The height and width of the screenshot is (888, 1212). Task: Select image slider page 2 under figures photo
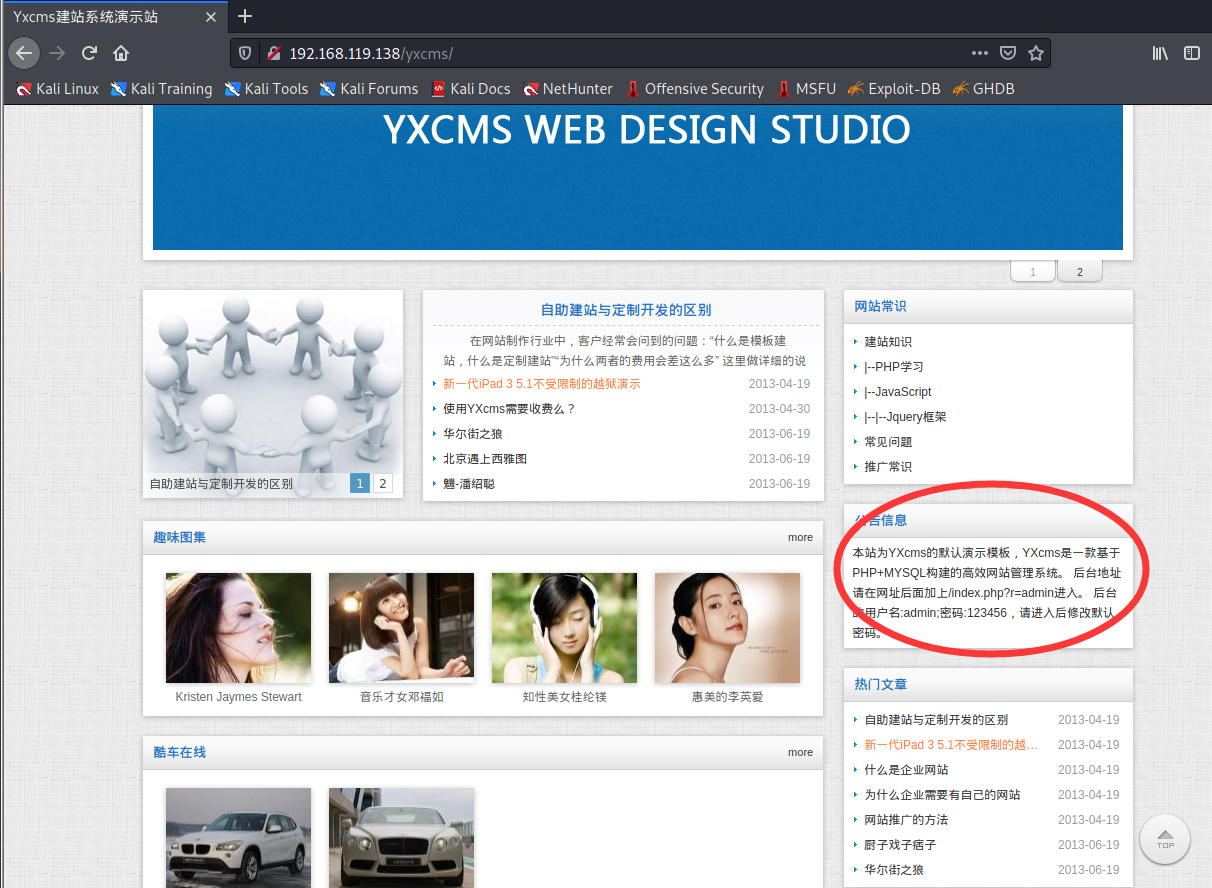(x=383, y=484)
